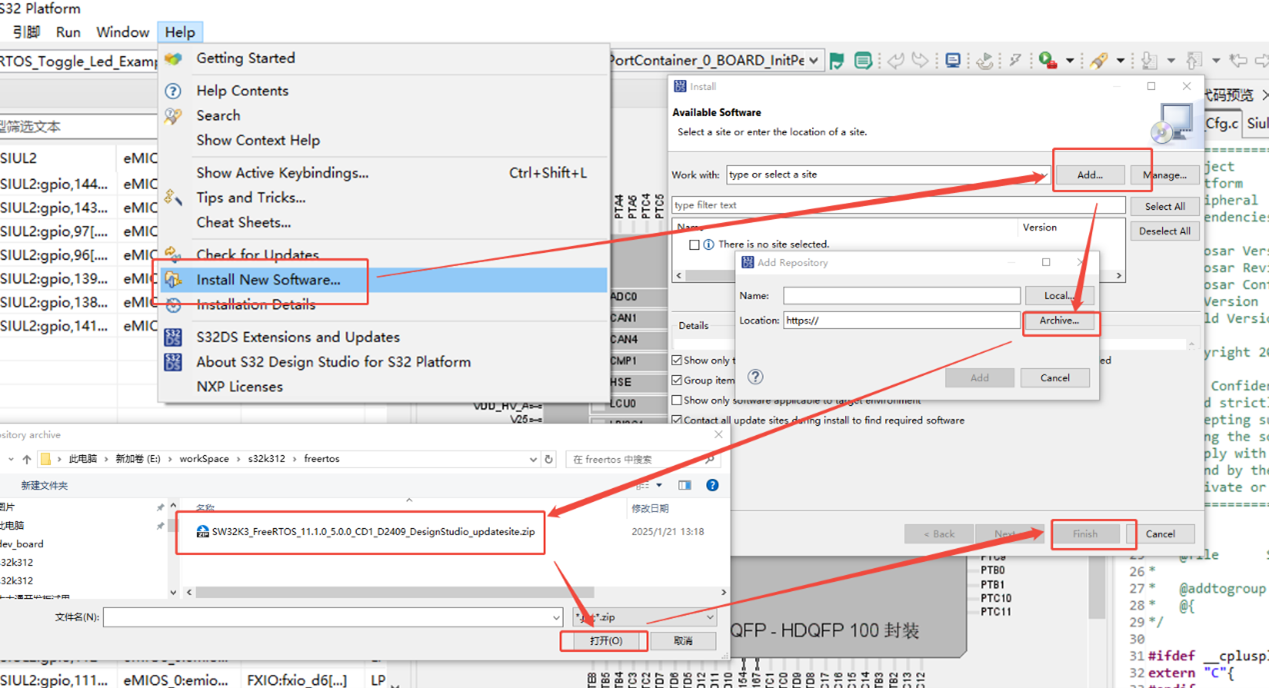1269x688 pixels.
Task: Click the debug run icon in toolbar
Action: pyautogui.click(x=1048, y=61)
